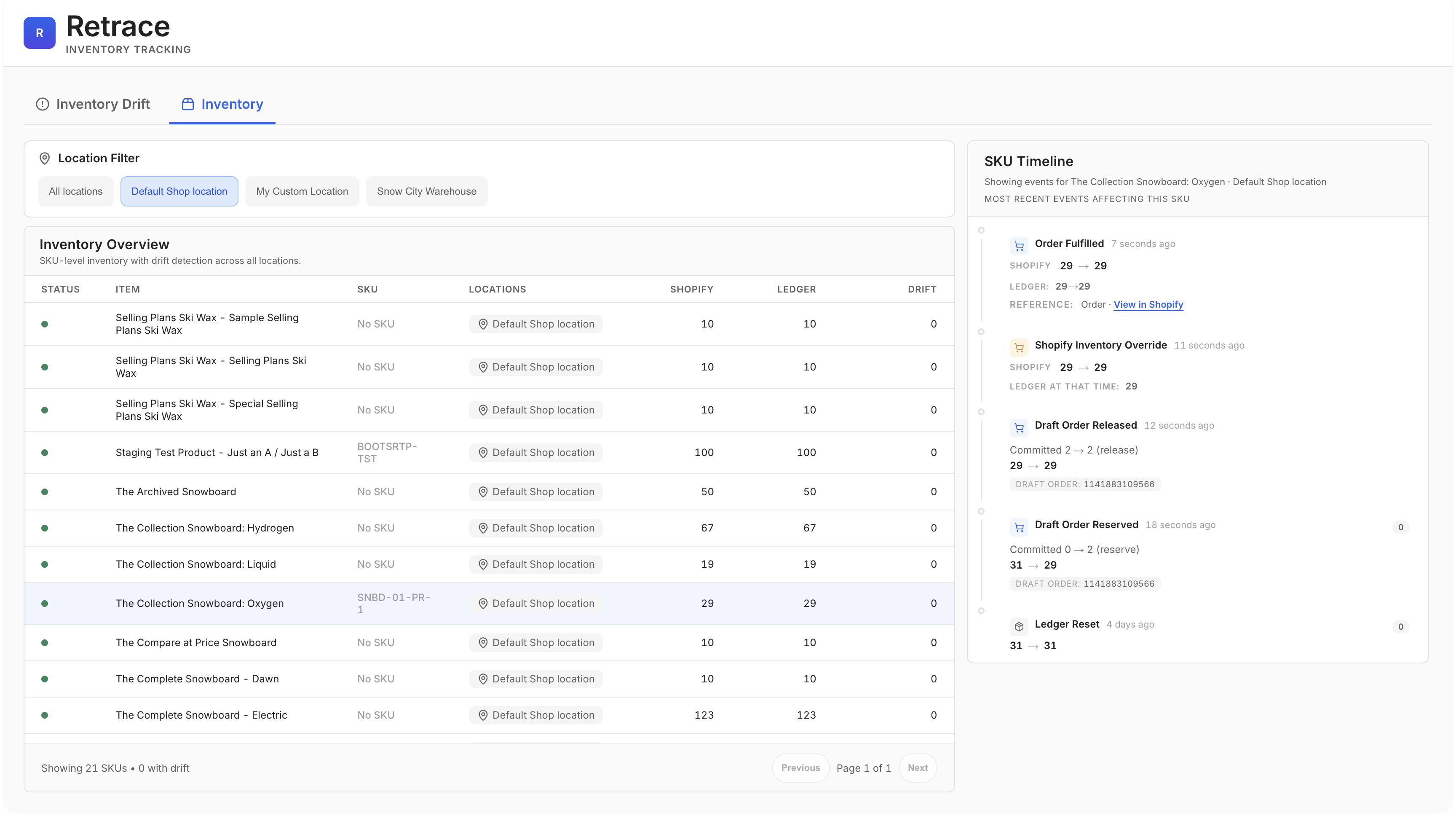Click the Showing 21 SKUs status text
Screen dimensions: 1456x816
click(115, 768)
